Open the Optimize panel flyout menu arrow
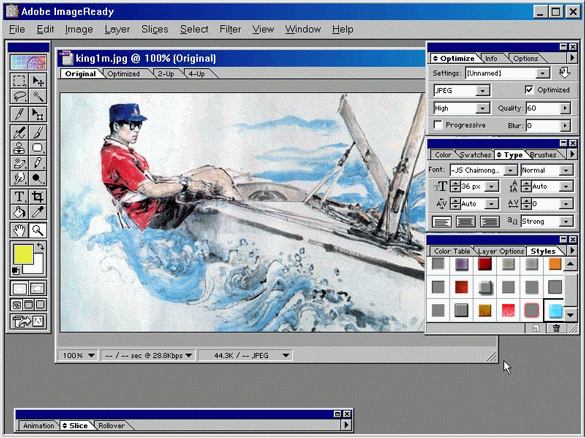Image resolution: width=585 pixels, height=438 pixels. pos(572,58)
